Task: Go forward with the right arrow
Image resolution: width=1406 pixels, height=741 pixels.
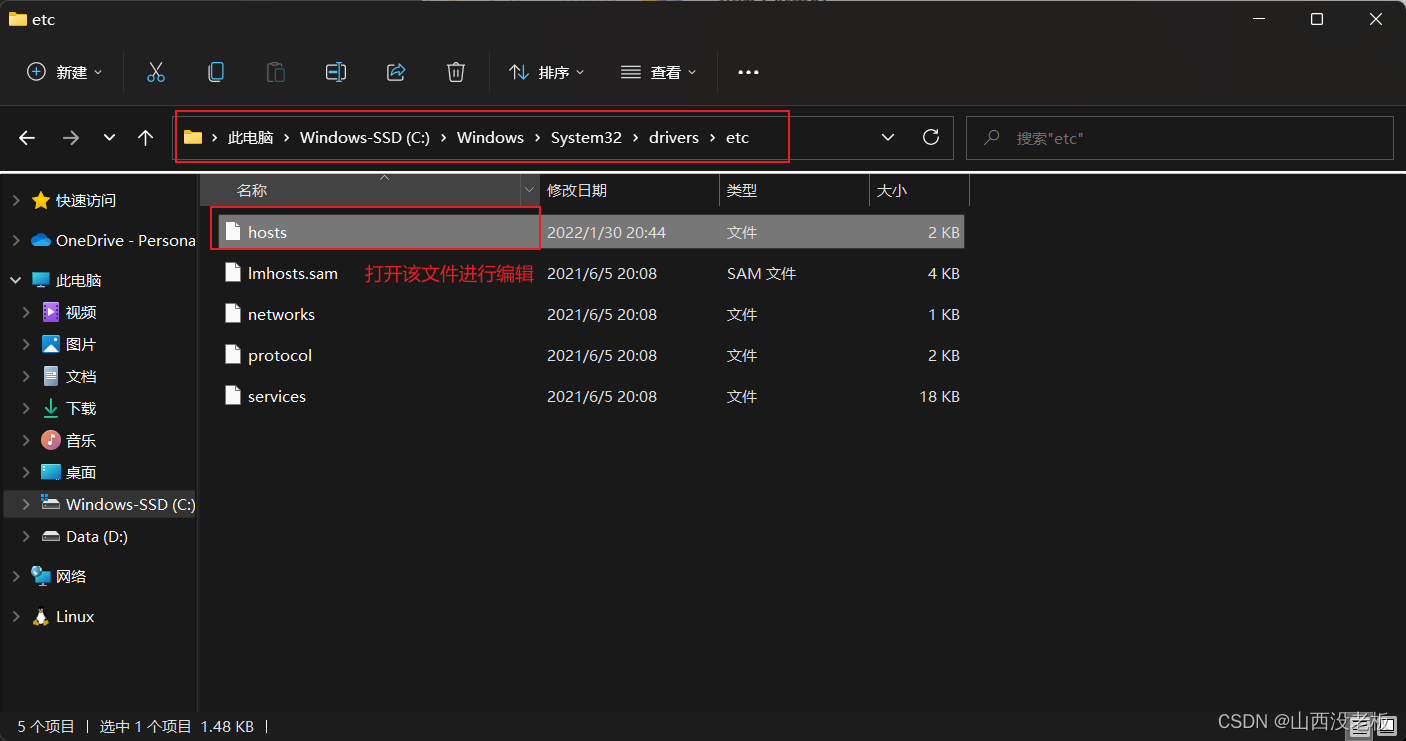Action: click(70, 138)
